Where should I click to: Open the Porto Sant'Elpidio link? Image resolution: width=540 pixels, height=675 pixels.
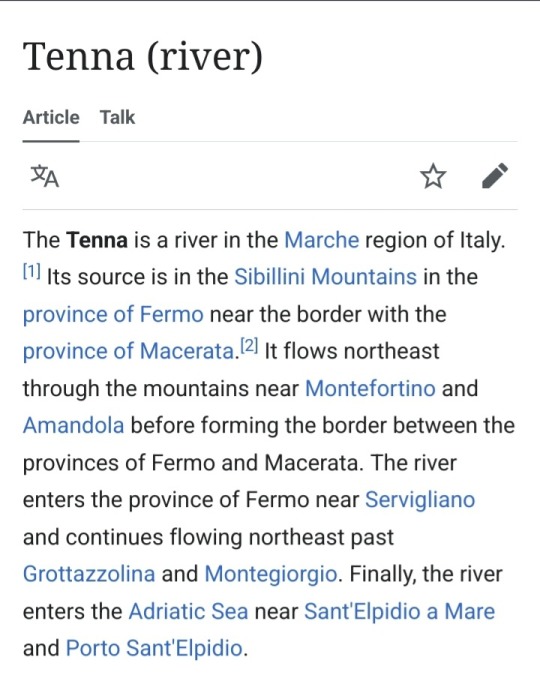pyautogui.click(x=155, y=648)
